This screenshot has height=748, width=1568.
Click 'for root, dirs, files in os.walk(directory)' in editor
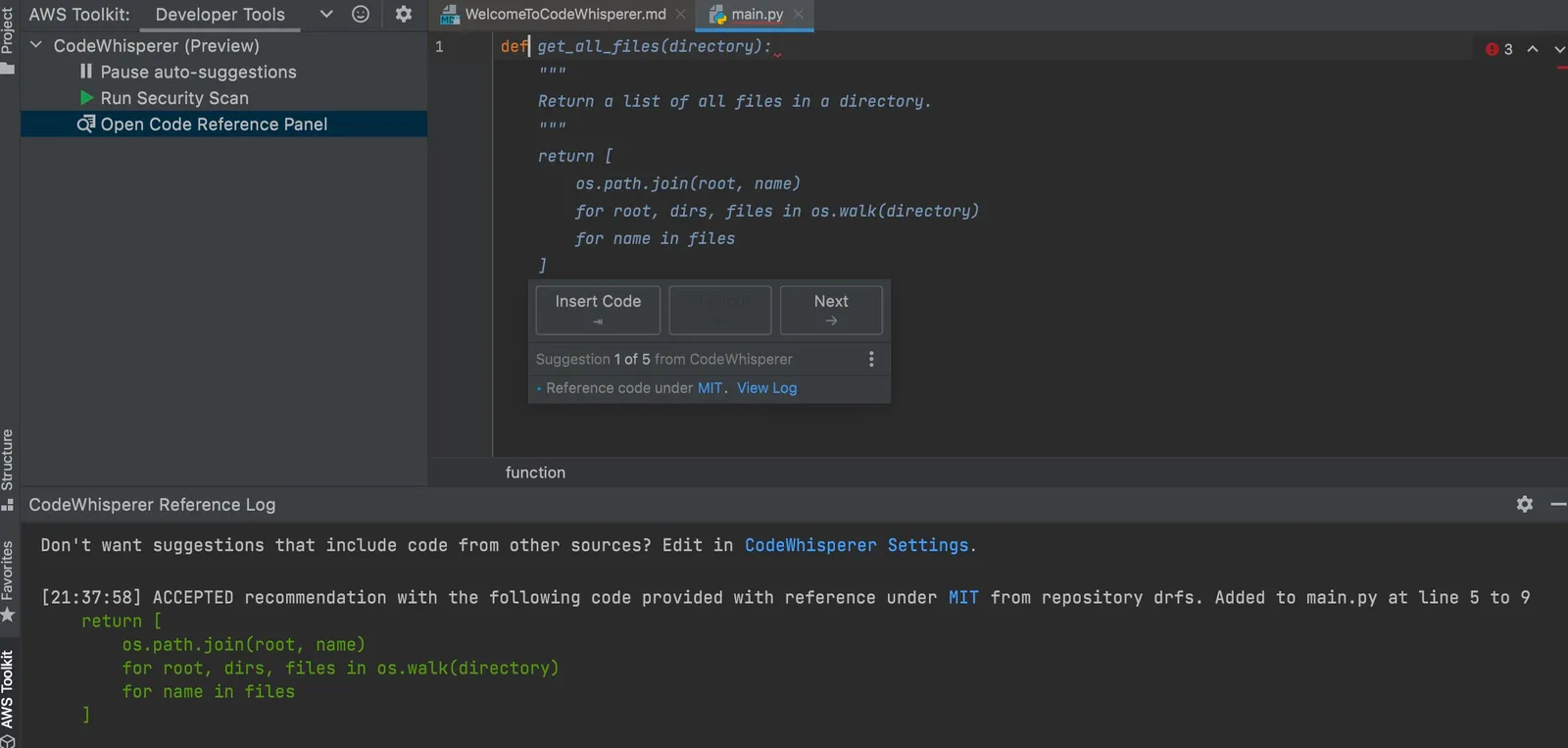click(x=777, y=211)
